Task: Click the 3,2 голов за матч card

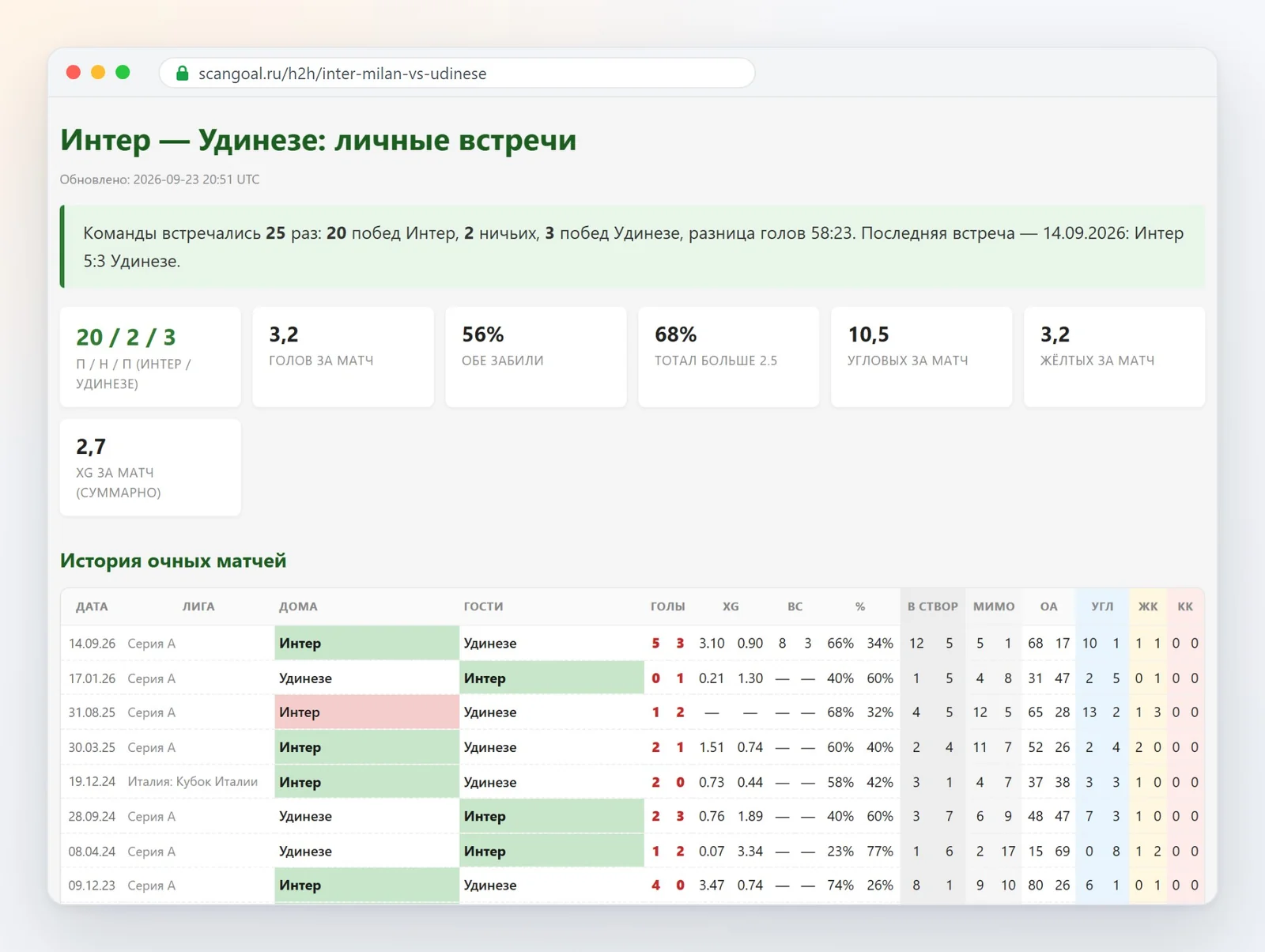Action: tap(343, 357)
